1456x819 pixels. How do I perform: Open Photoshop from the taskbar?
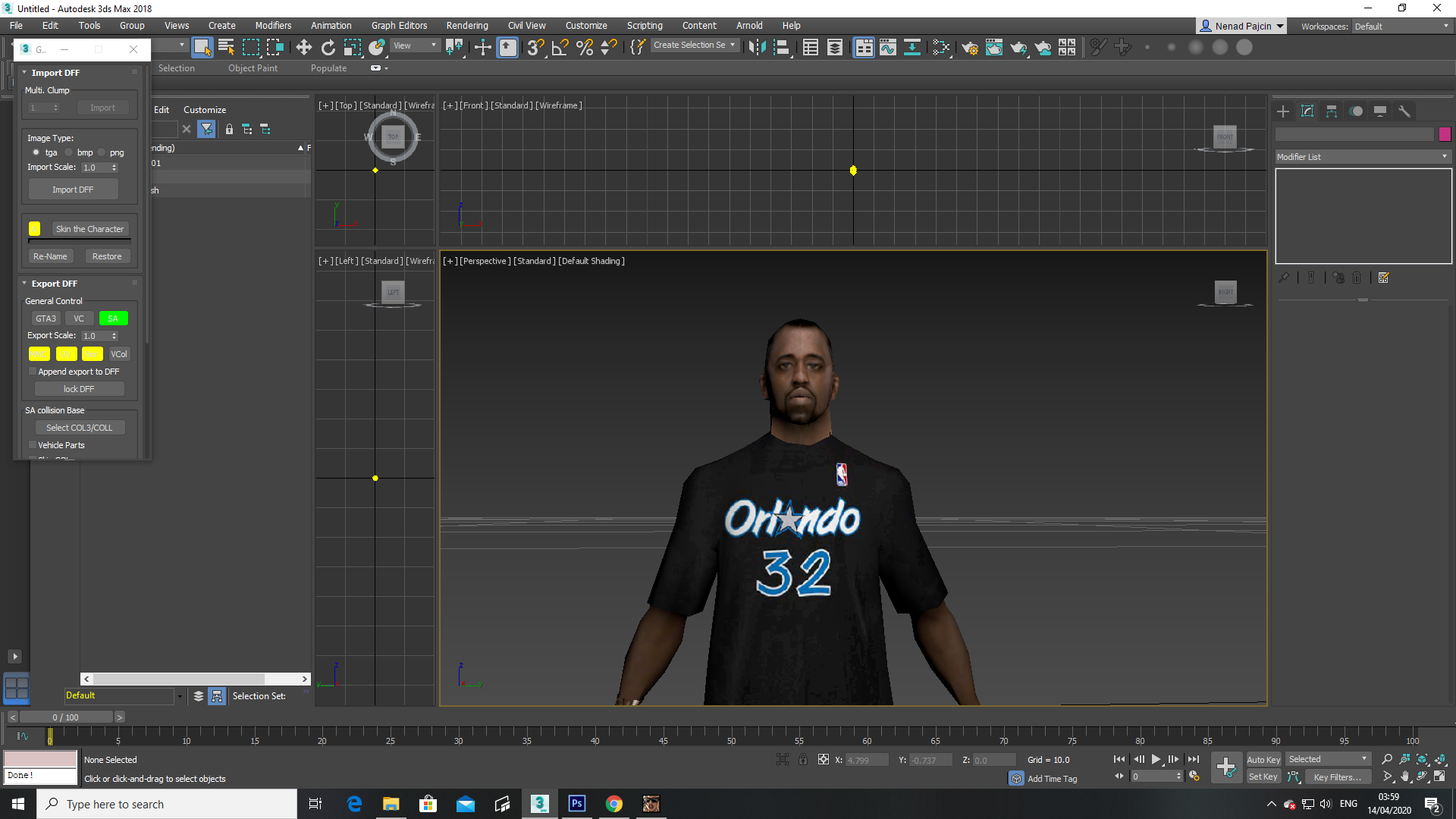[x=577, y=804]
